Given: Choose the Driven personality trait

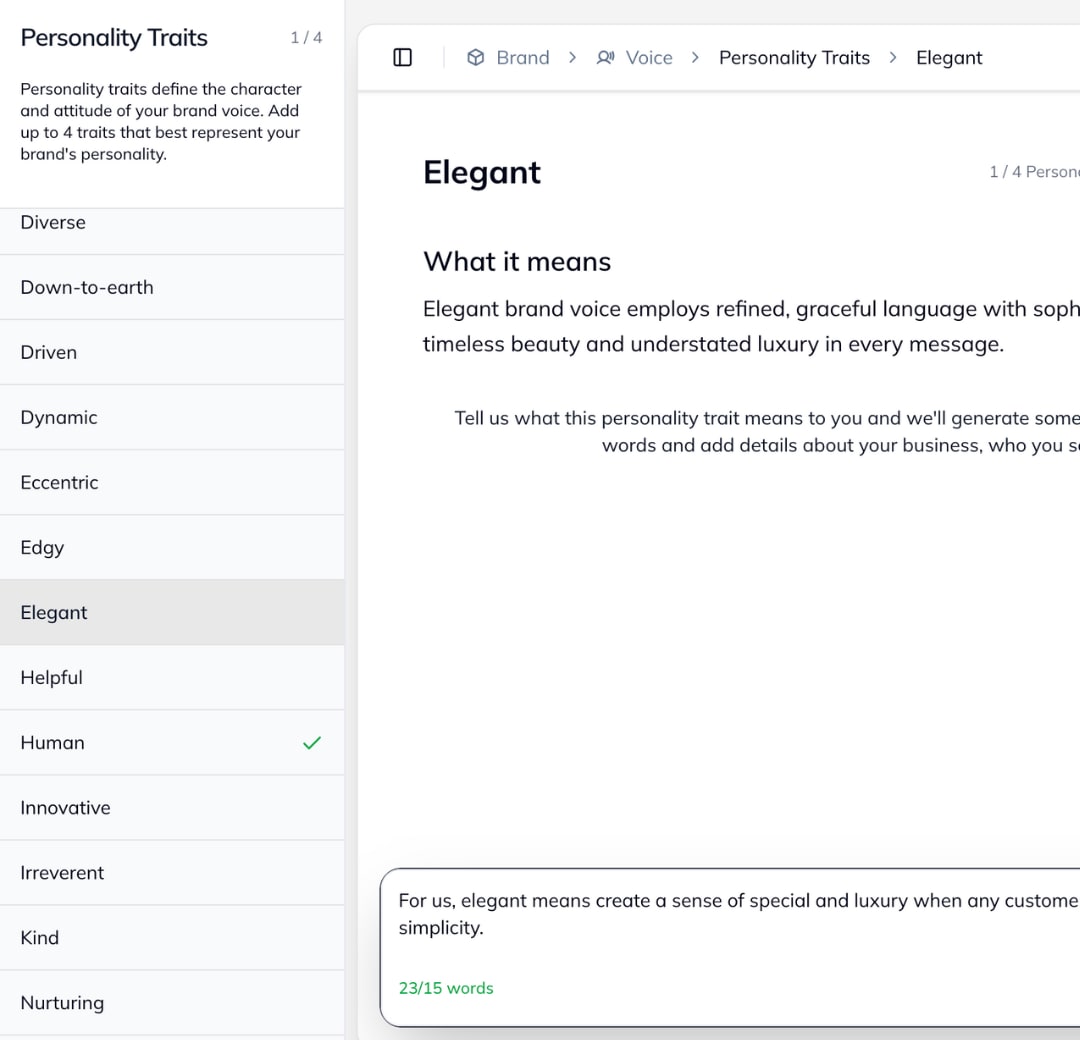Looking at the screenshot, I should [x=49, y=353].
